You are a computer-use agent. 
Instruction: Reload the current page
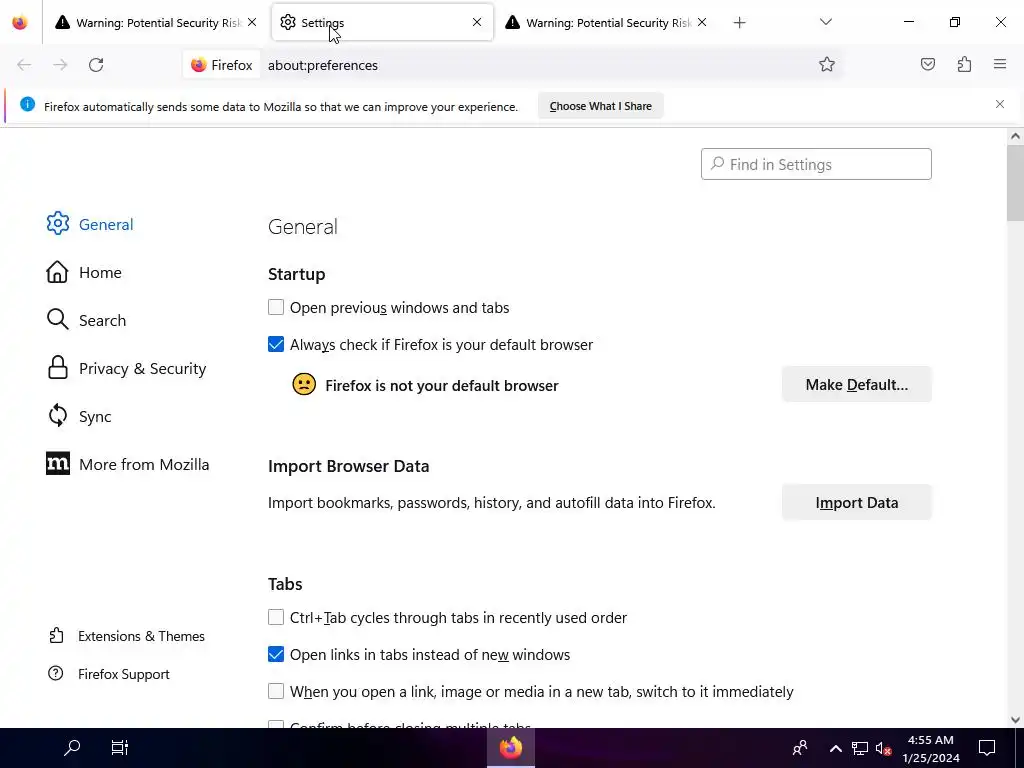click(96, 65)
